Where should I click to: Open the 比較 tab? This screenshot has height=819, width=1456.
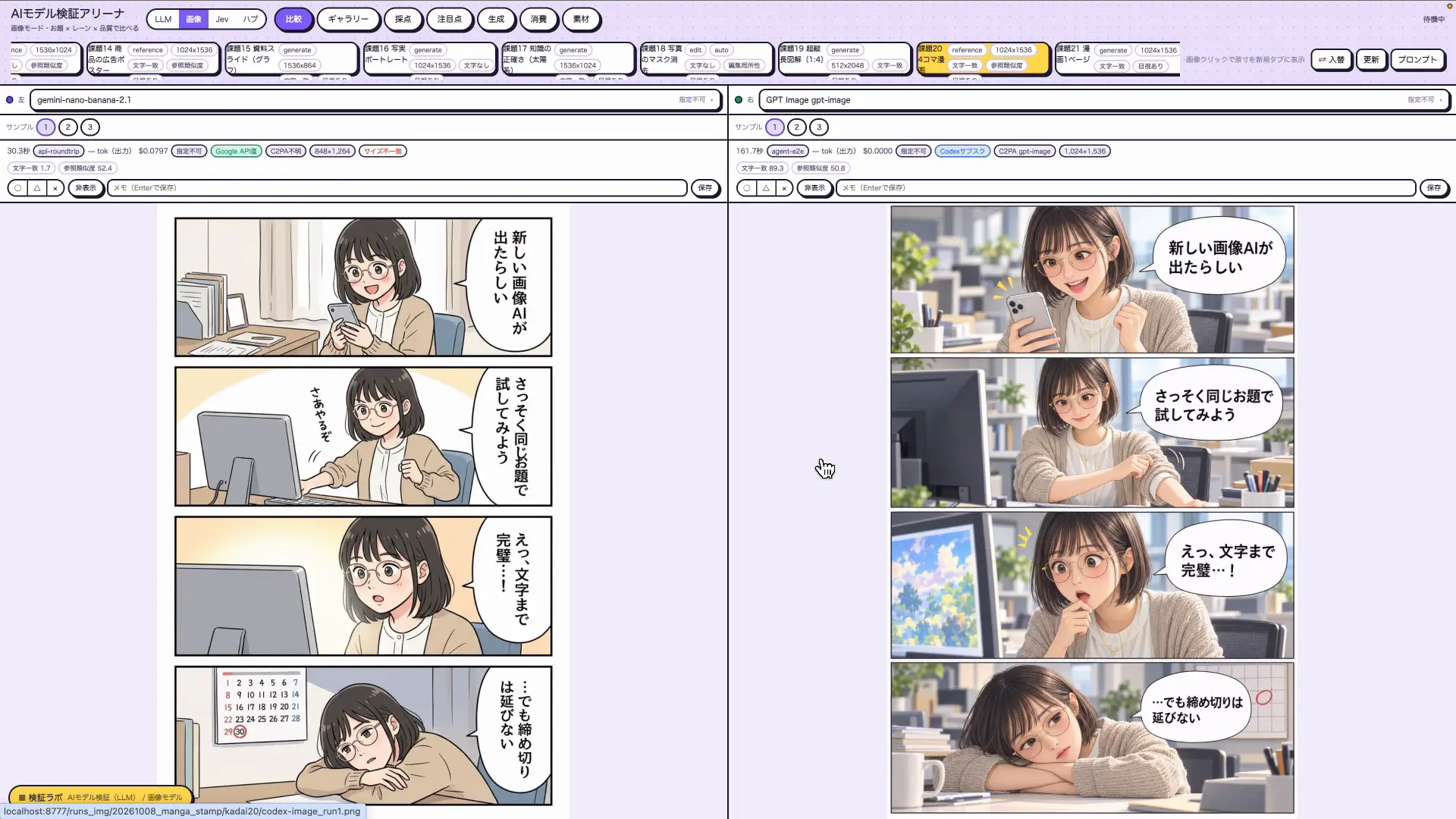[x=293, y=19]
